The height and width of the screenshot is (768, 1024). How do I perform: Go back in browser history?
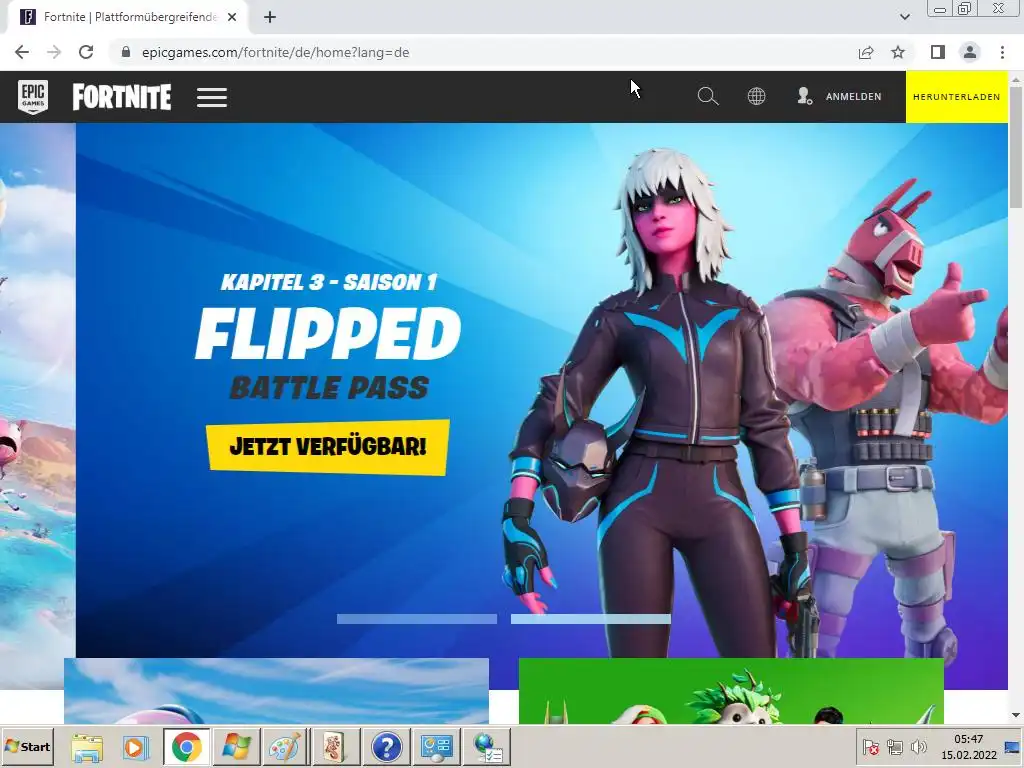[x=22, y=52]
